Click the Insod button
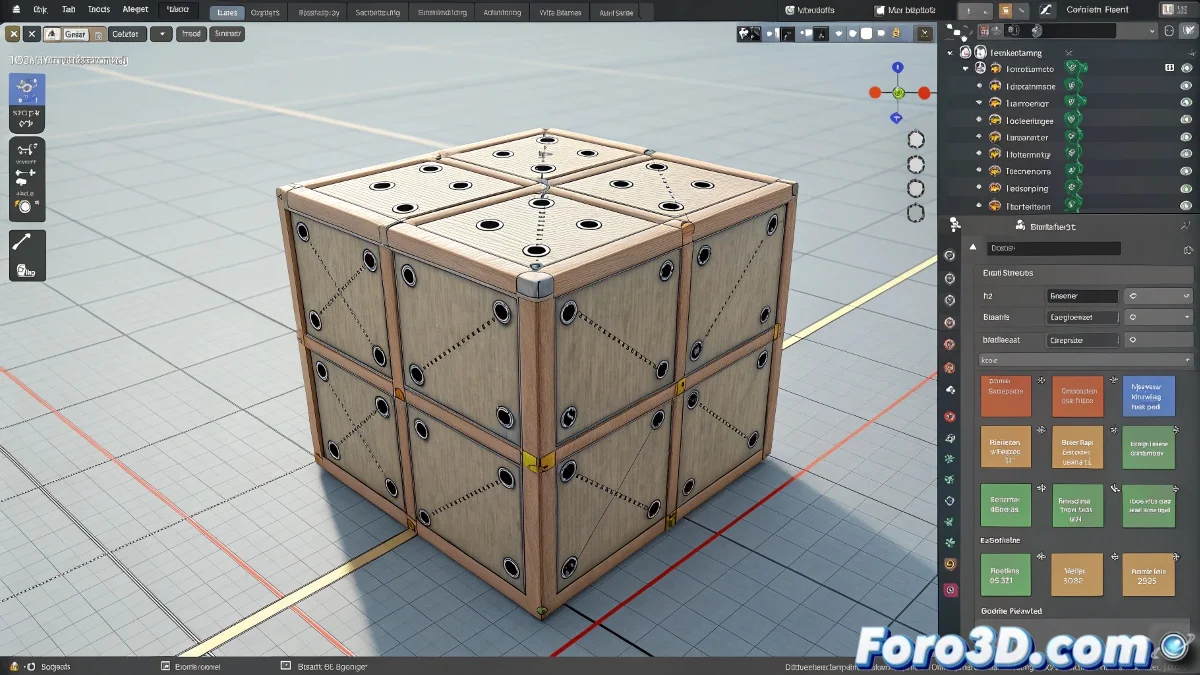This screenshot has width=1200, height=675. click(192, 33)
